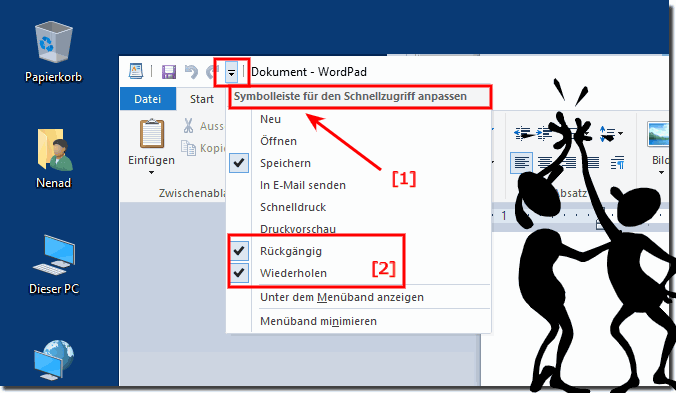Open the Customize Quick Access Toolbar dropdown arrow

(x=232, y=72)
